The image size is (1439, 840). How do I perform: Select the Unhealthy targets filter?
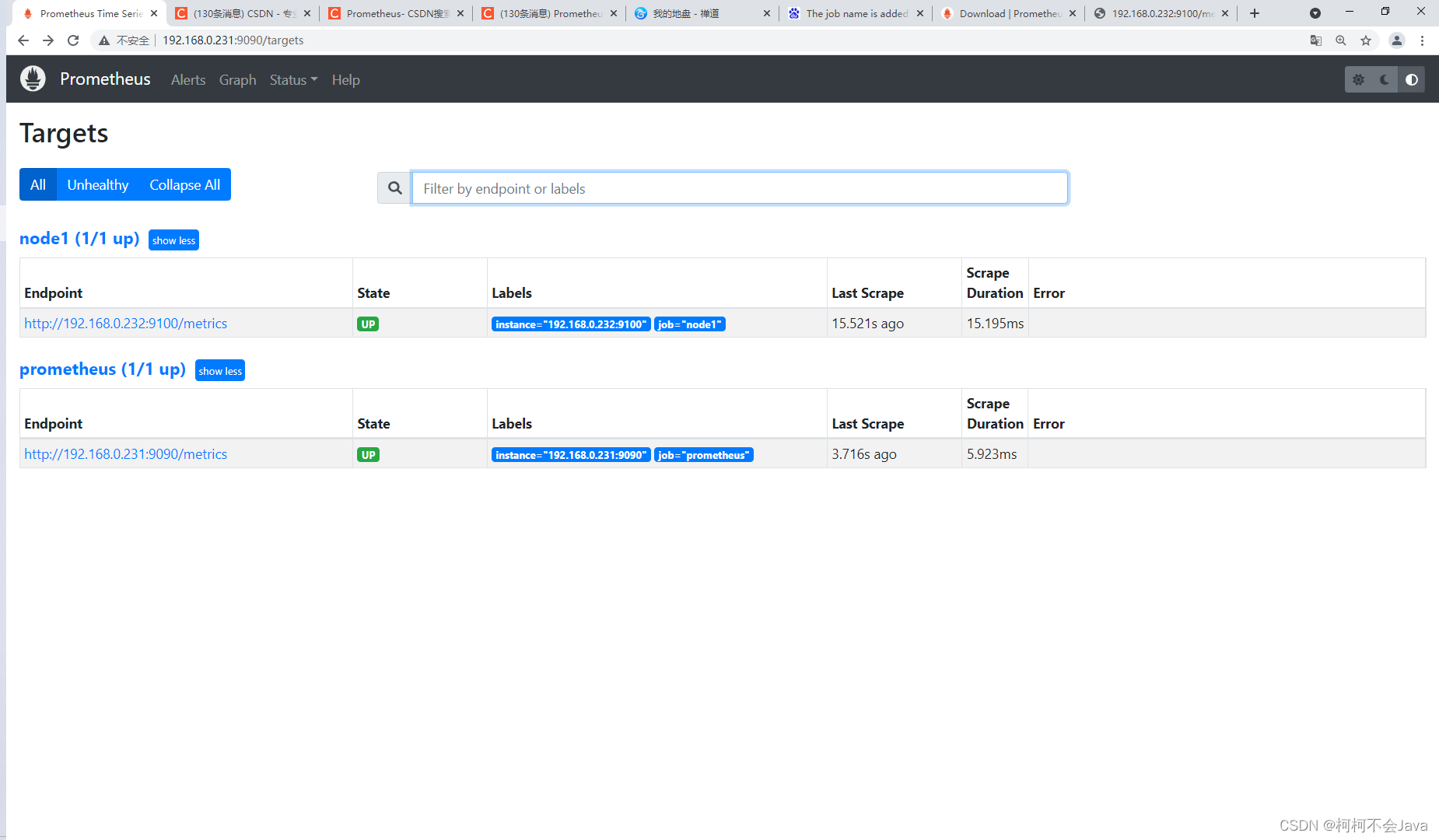pos(98,184)
